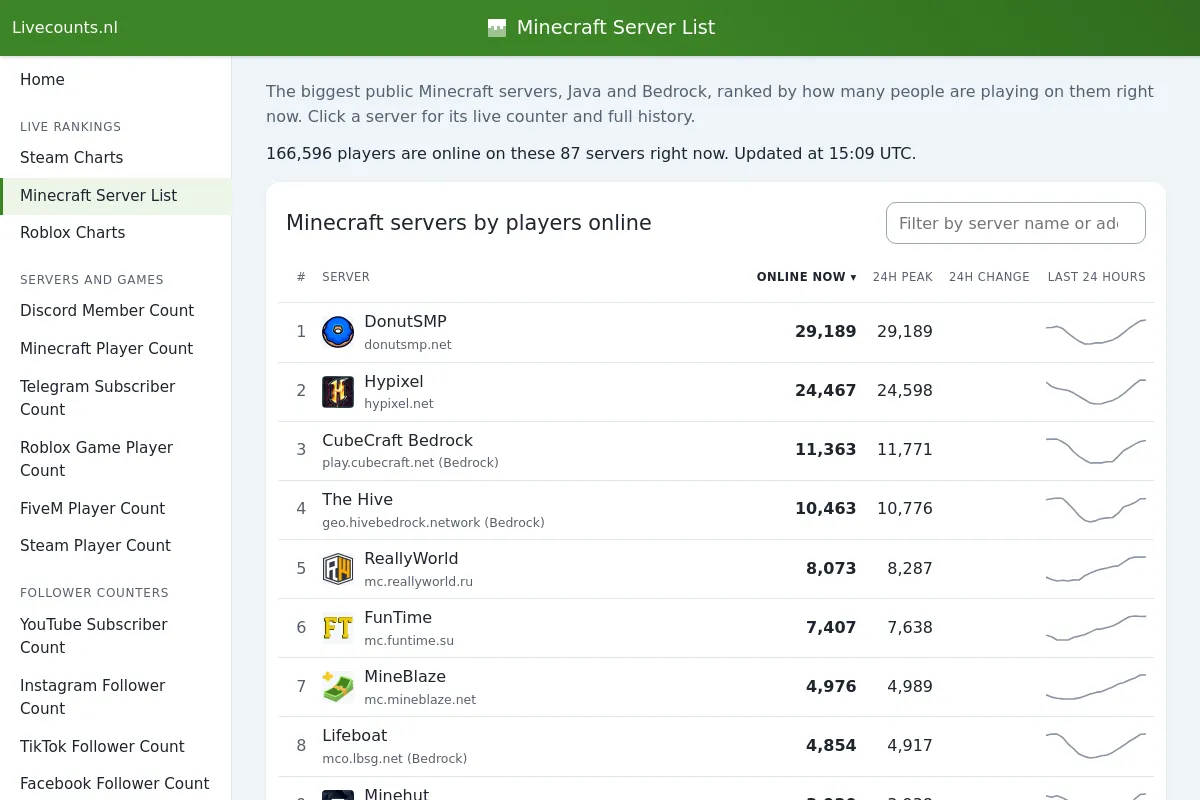Click mc.mineblaze.net address text
Screen dimensions: 1200x800
point(420,699)
